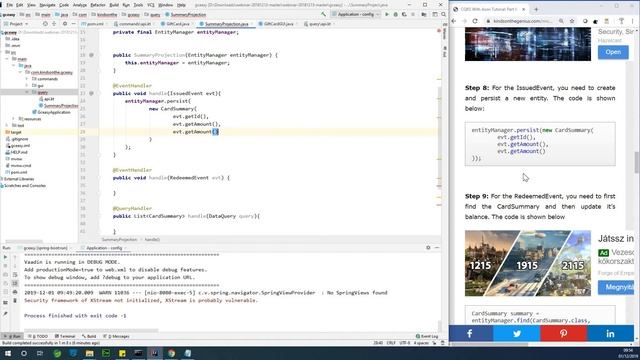Open the Run panel settings gear
This screenshot has height=360, width=640.
pyautogui.click(x=428, y=248)
